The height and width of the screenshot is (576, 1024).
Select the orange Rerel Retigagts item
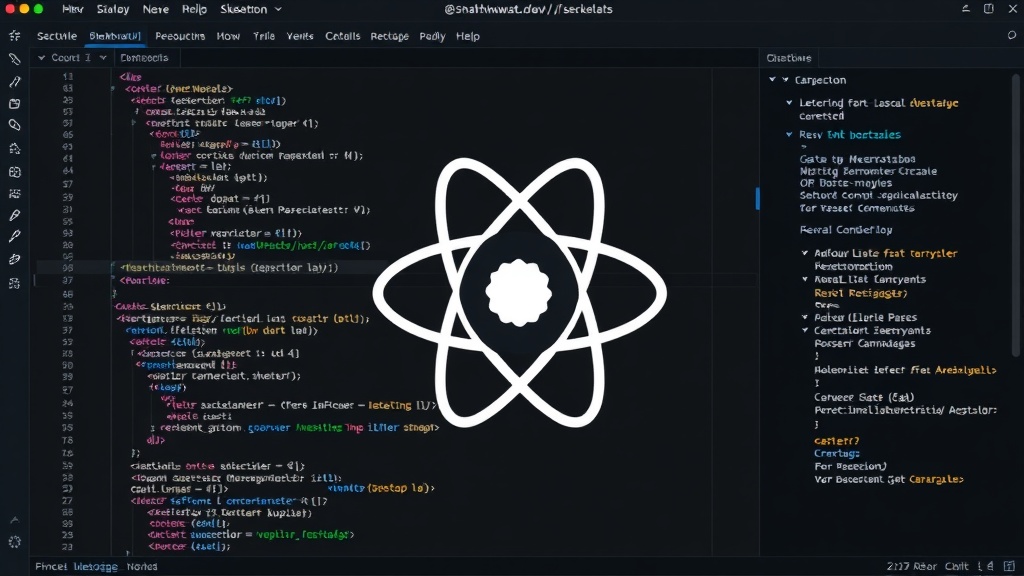861,293
